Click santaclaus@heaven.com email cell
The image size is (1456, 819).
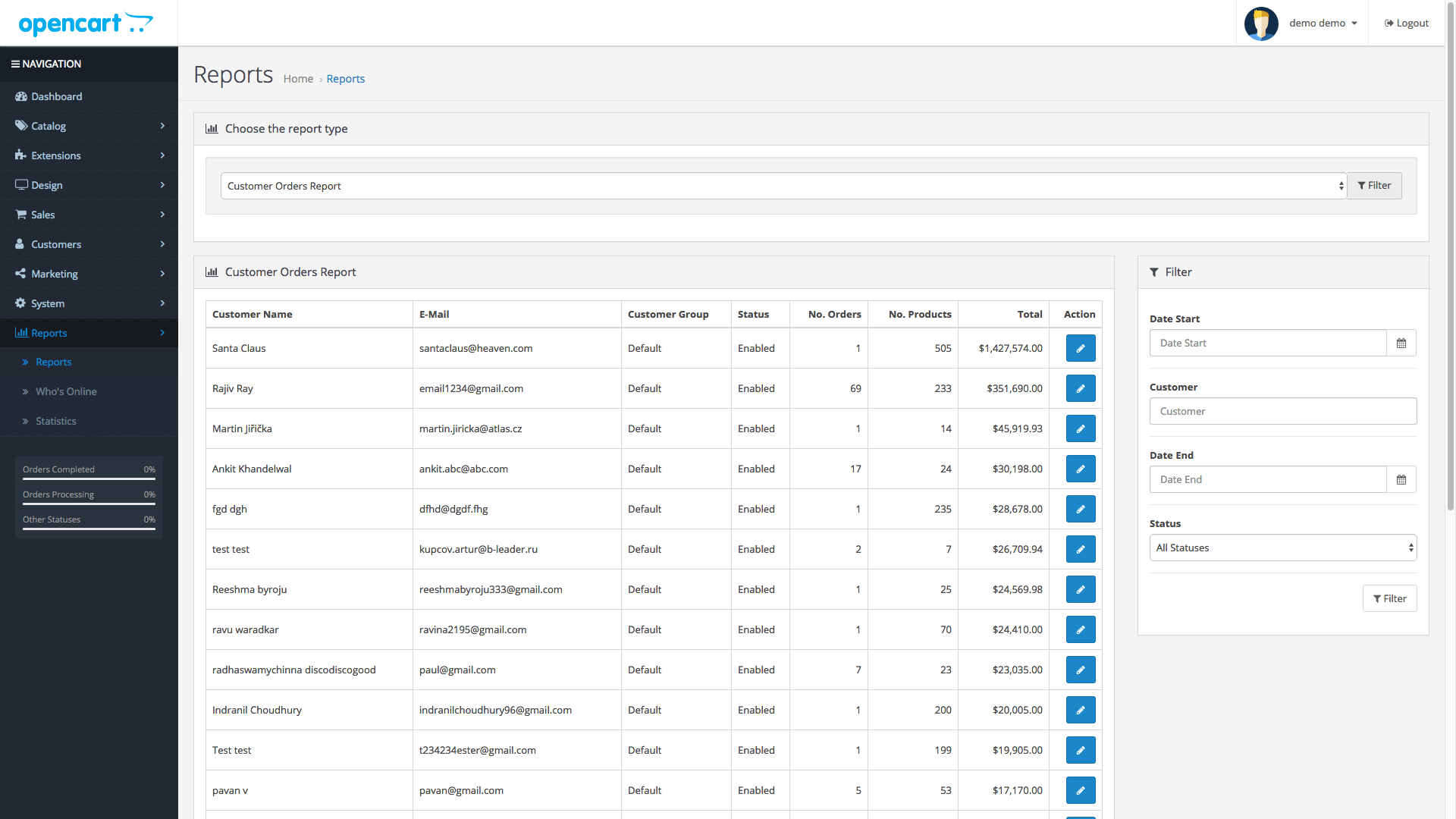(x=516, y=348)
